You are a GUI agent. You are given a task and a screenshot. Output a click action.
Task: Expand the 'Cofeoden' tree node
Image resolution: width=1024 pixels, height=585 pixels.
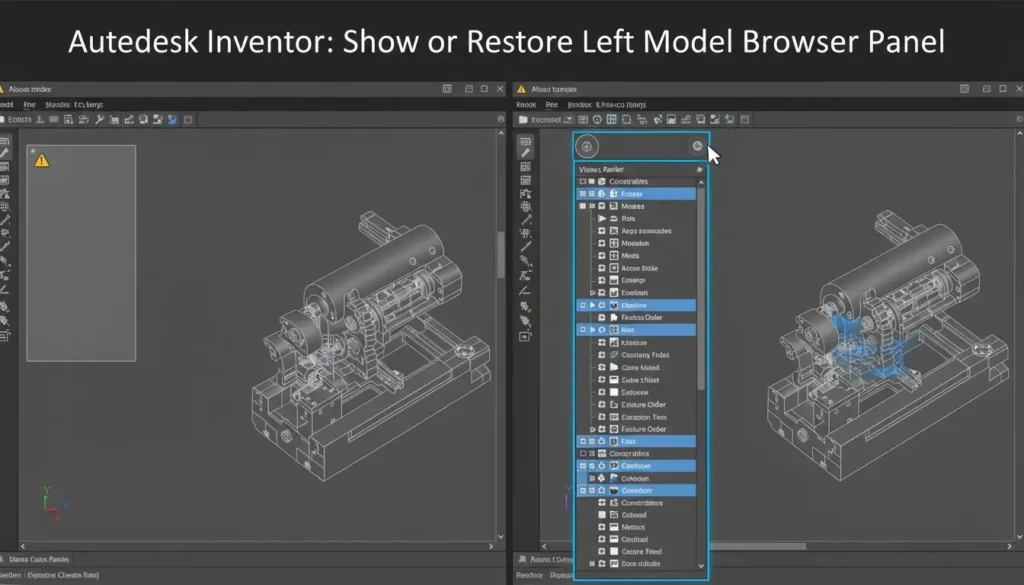pyautogui.click(x=592, y=479)
